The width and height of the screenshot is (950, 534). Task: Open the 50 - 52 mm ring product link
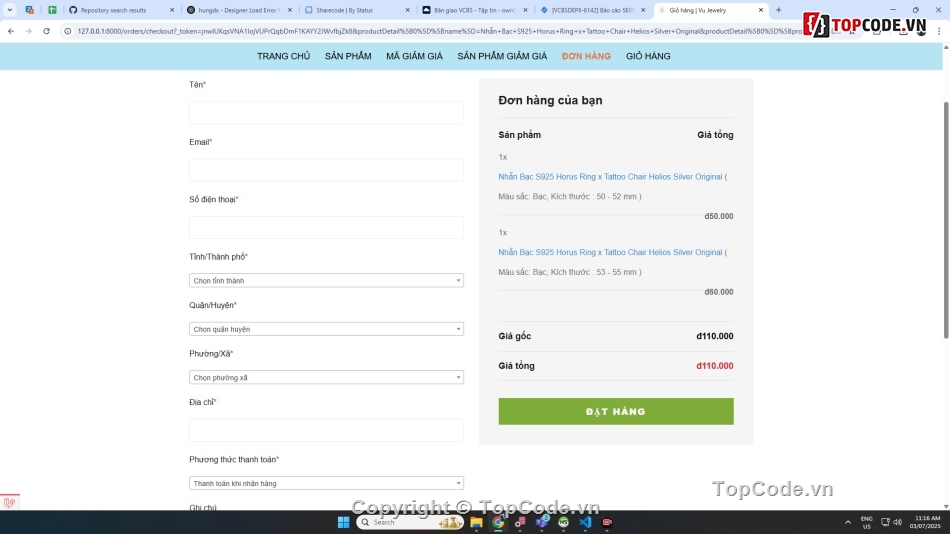(610, 177)
